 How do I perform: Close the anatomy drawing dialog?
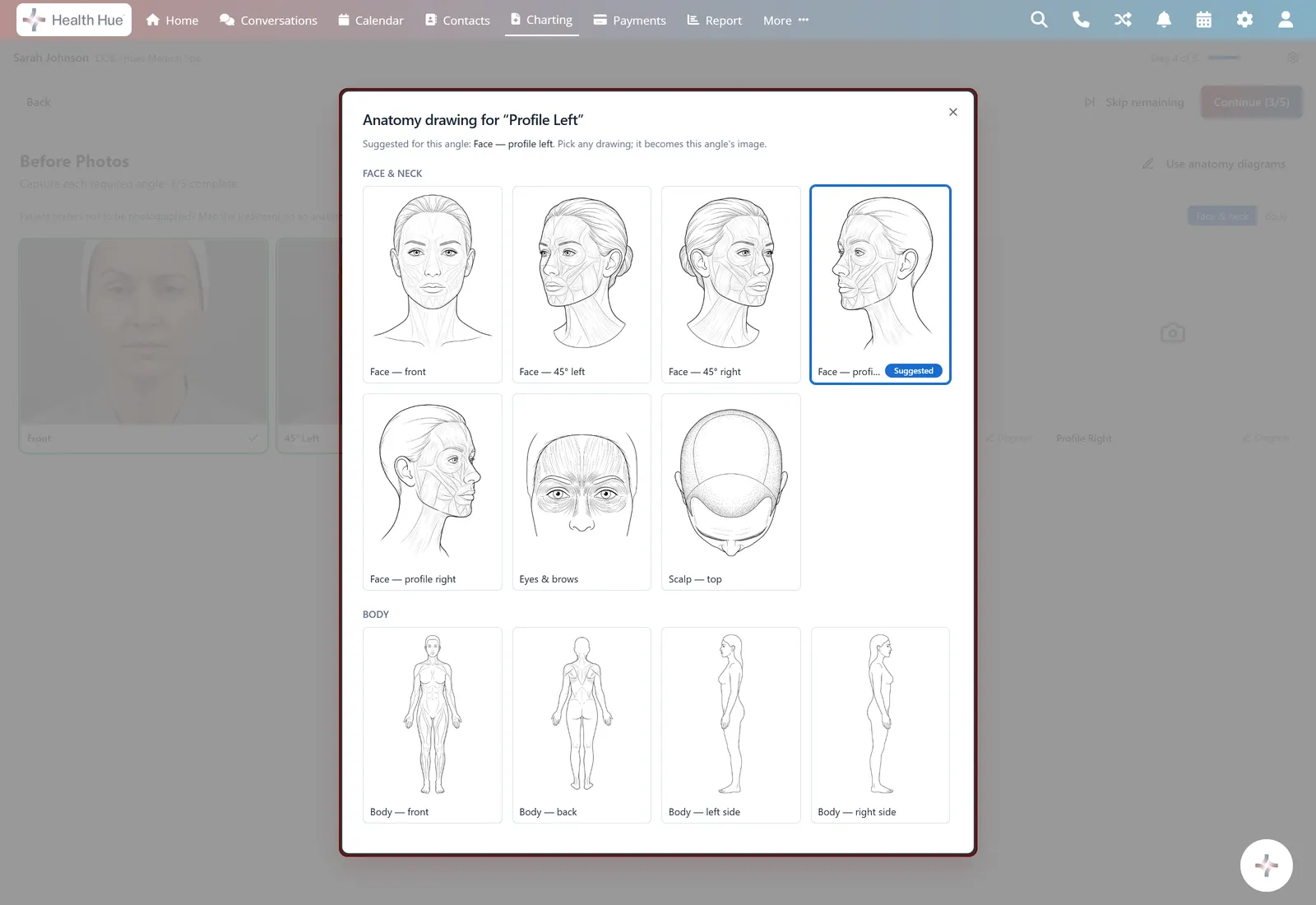pyautogui.click(x=952, y=112)
